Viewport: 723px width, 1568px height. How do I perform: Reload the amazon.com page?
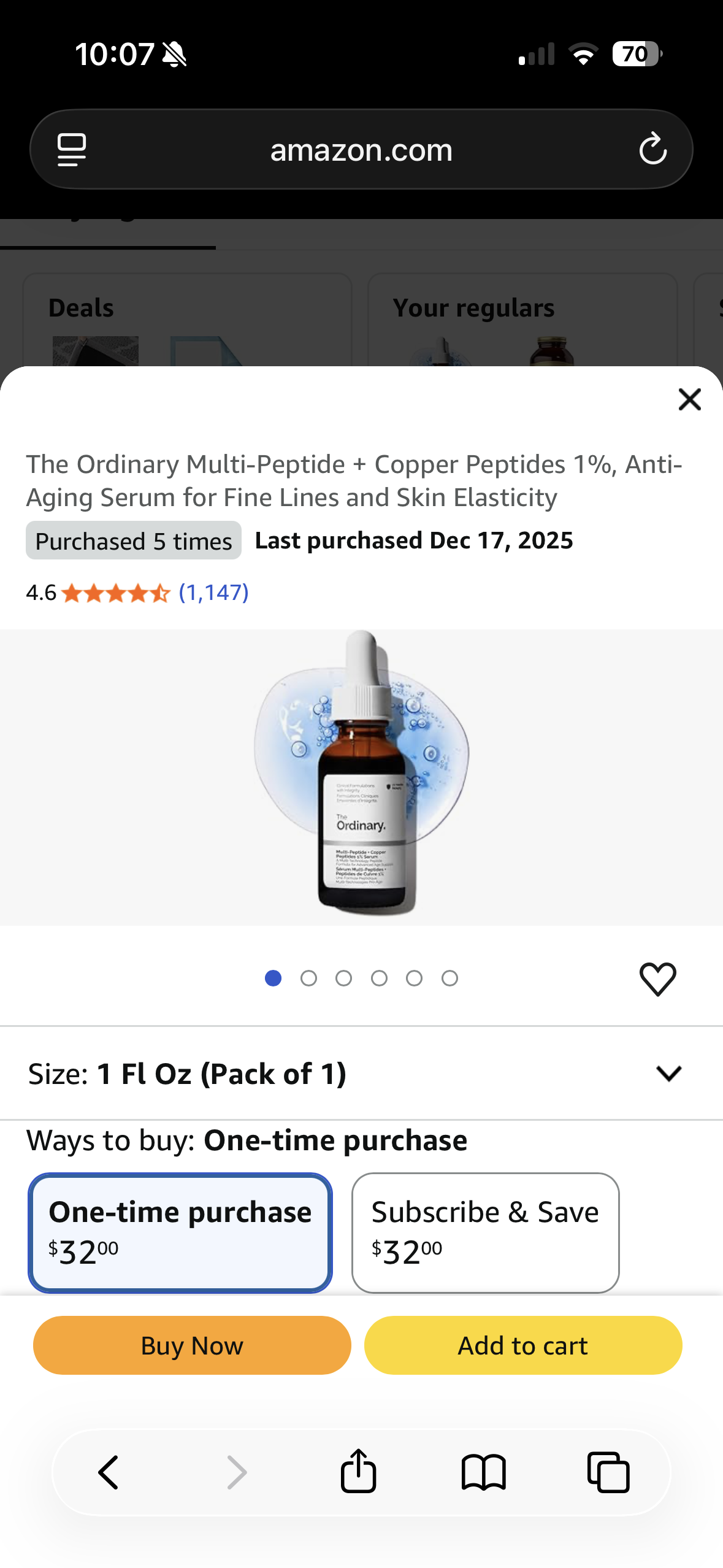652,149
